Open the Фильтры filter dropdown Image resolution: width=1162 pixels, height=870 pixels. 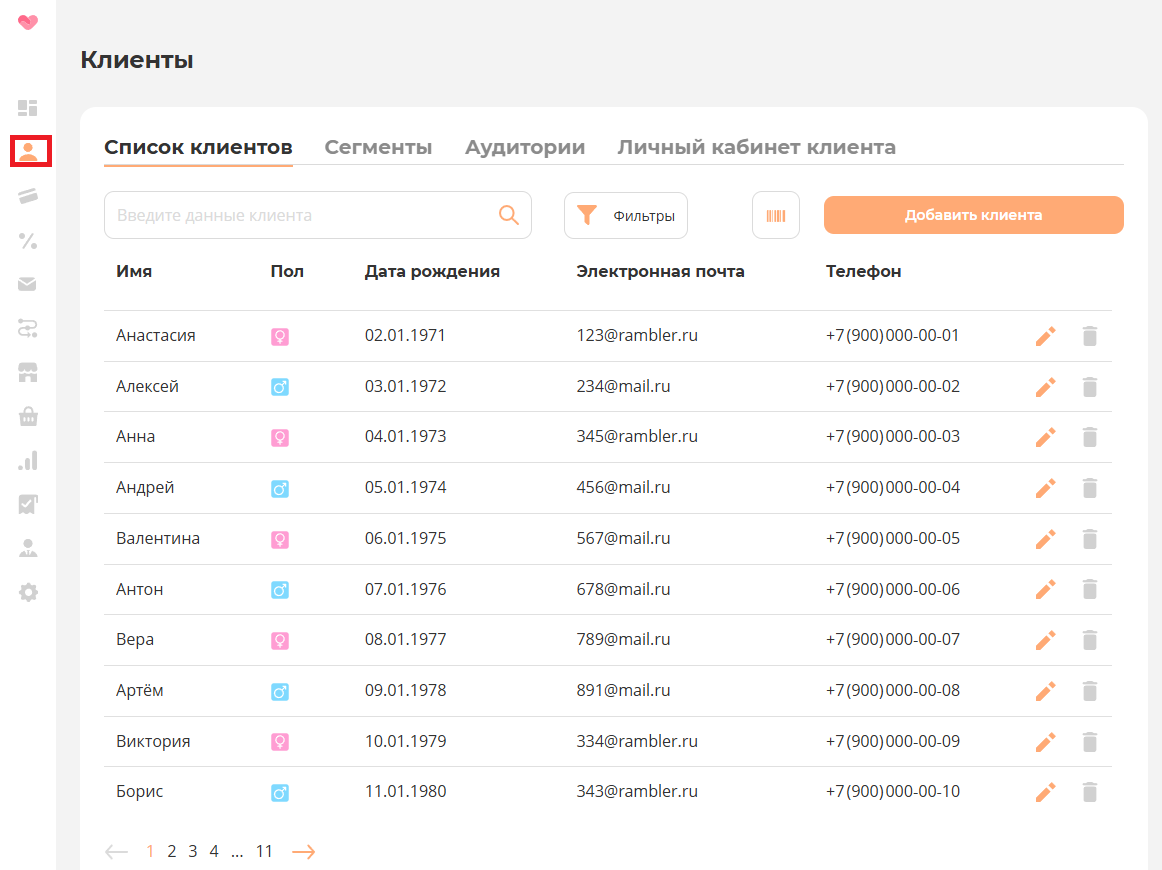626,215
